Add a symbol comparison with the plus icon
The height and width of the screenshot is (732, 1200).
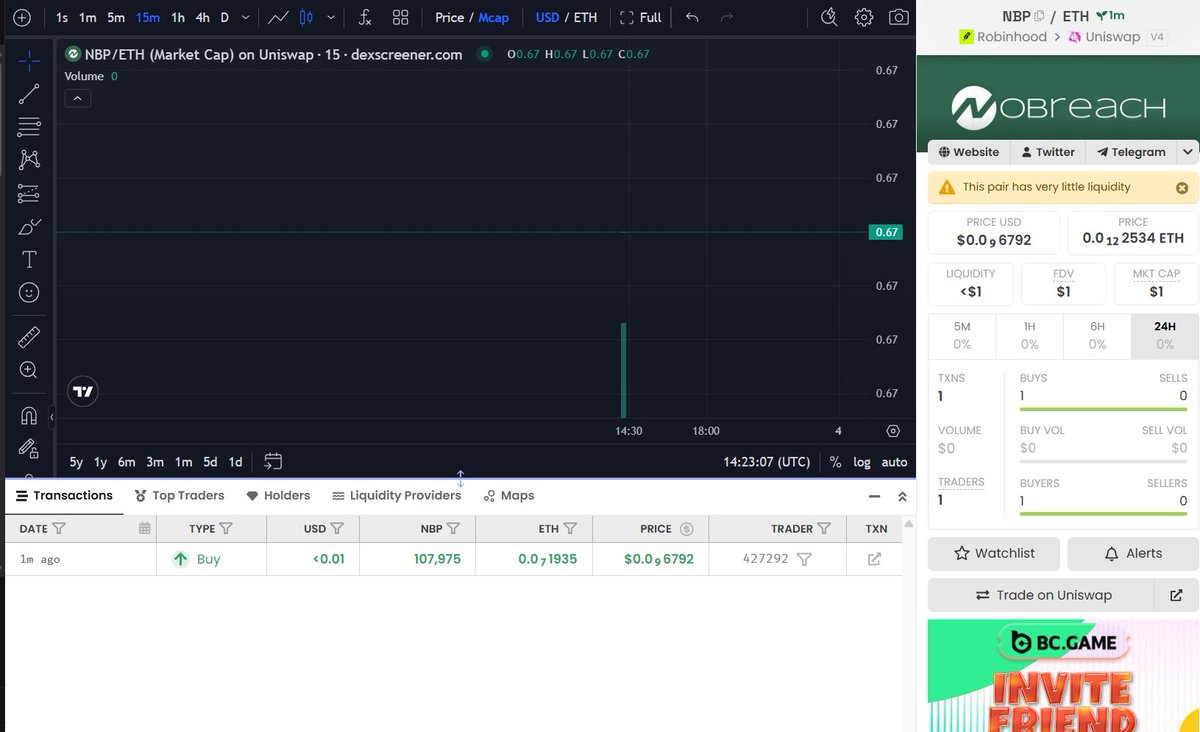22,17
